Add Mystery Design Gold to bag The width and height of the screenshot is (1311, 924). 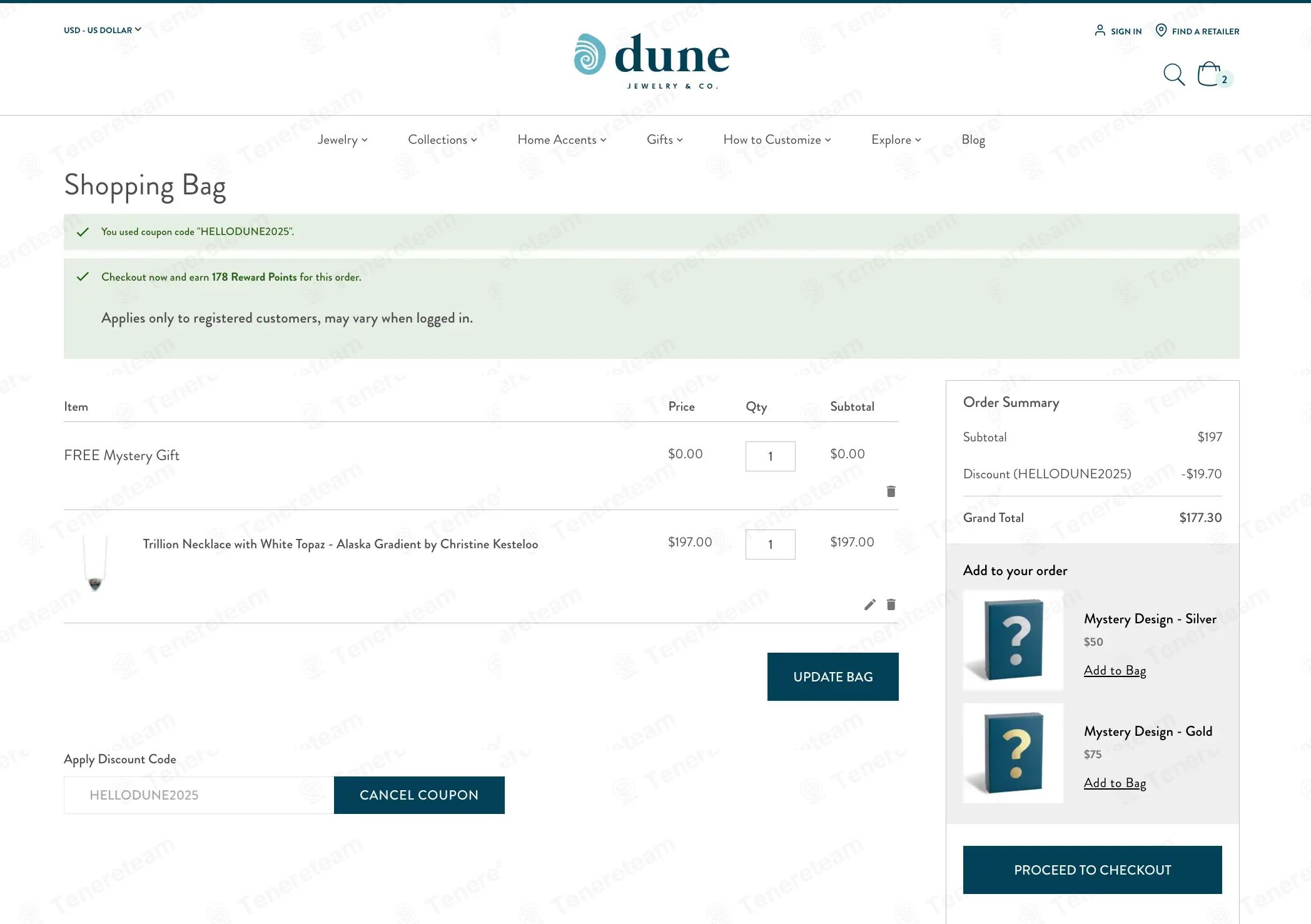[1115, 783]
